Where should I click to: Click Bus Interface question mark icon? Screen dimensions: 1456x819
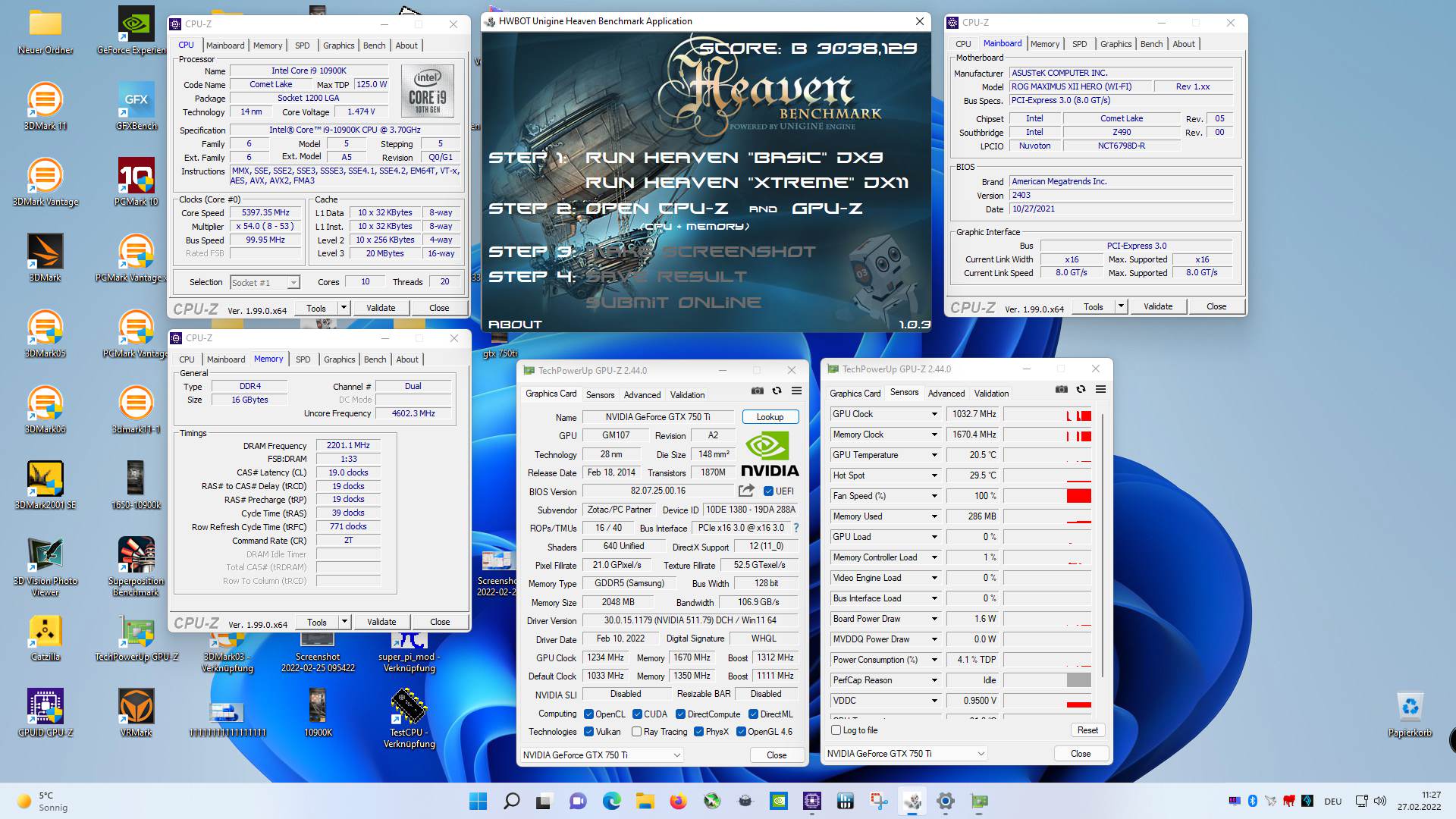[795, 528]
